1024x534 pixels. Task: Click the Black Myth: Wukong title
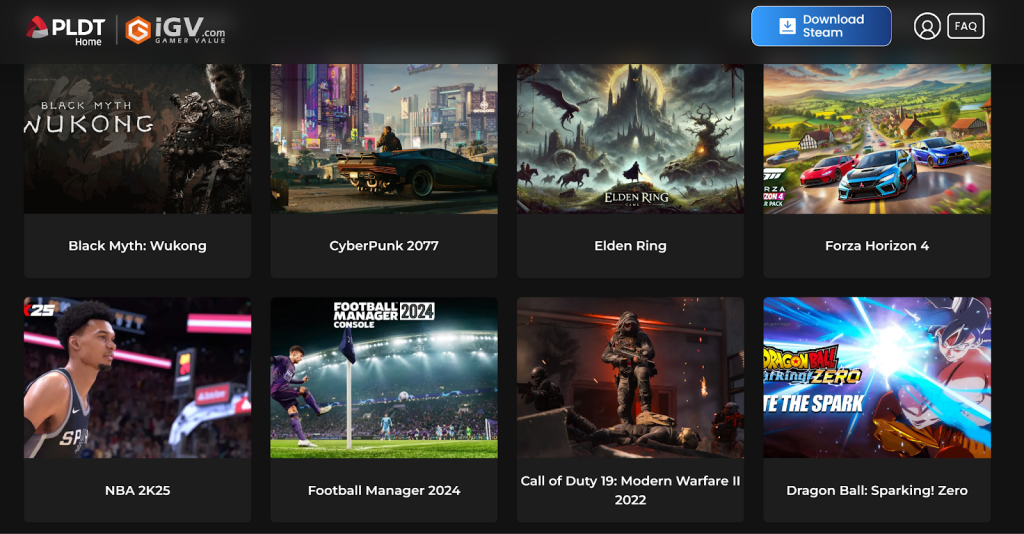[x=138, y=246]
